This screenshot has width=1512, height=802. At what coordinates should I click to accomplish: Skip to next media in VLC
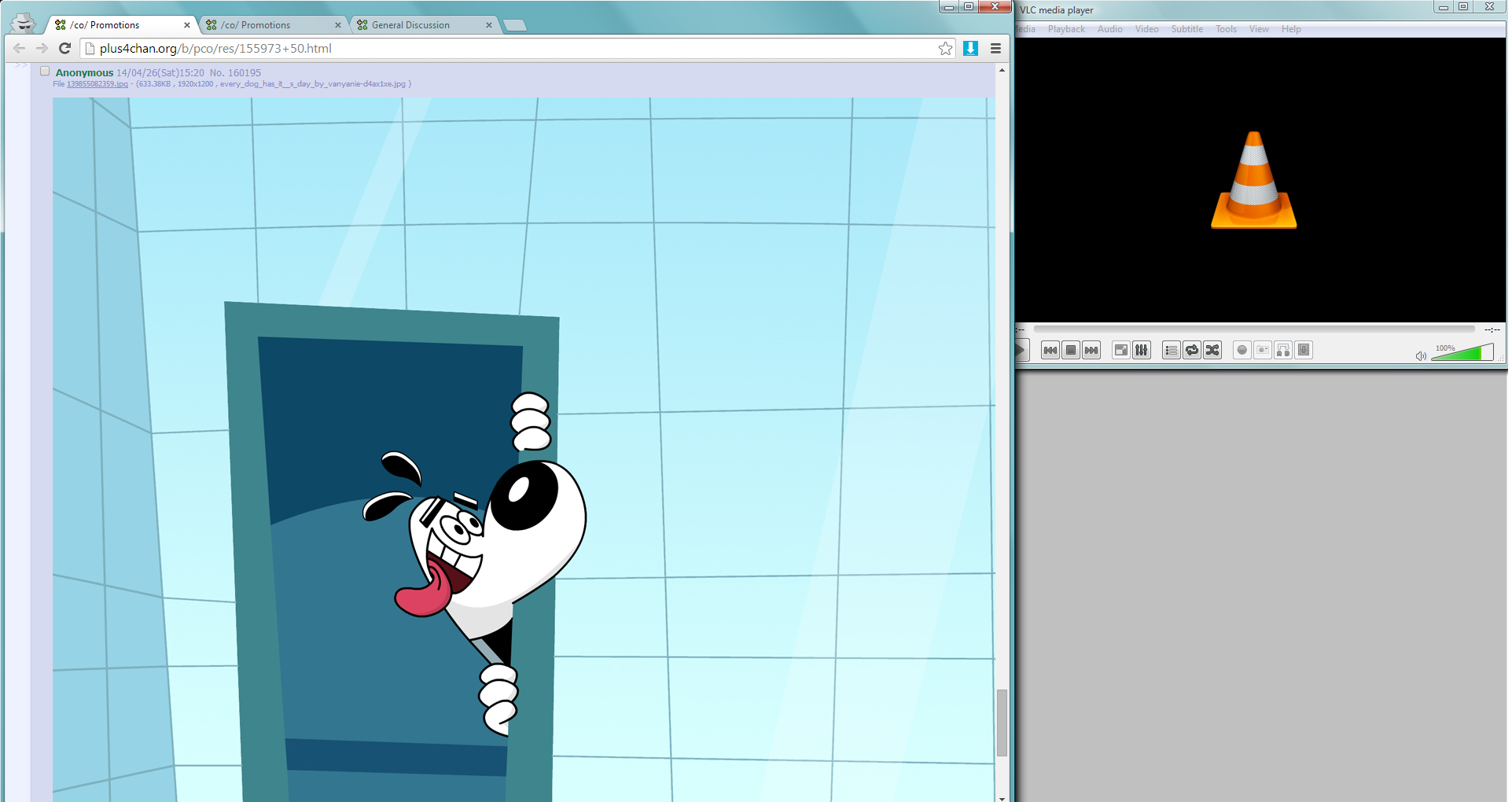(x=1091, y=351)
